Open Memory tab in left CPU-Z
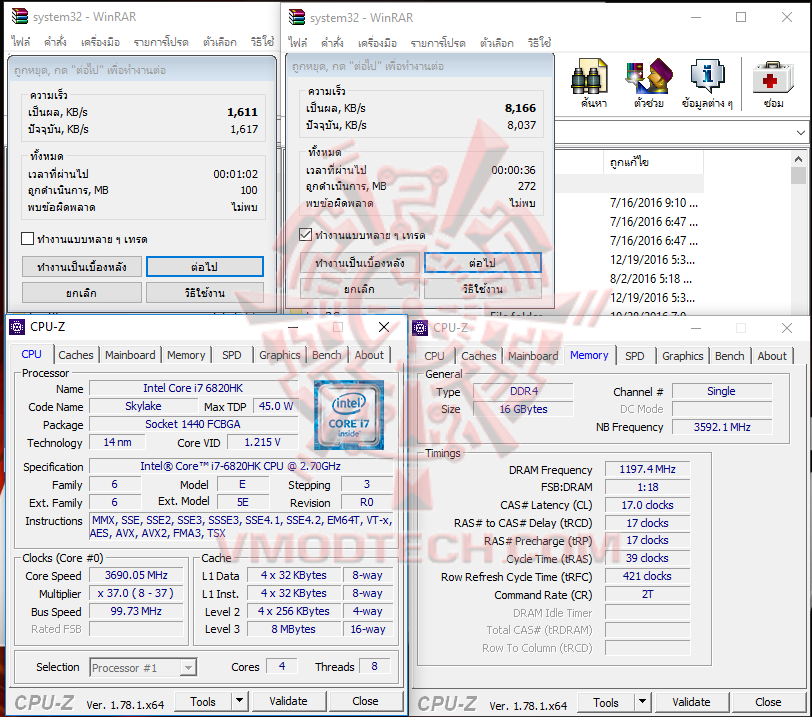Viewport: 812px width, 717px height. 186,355
